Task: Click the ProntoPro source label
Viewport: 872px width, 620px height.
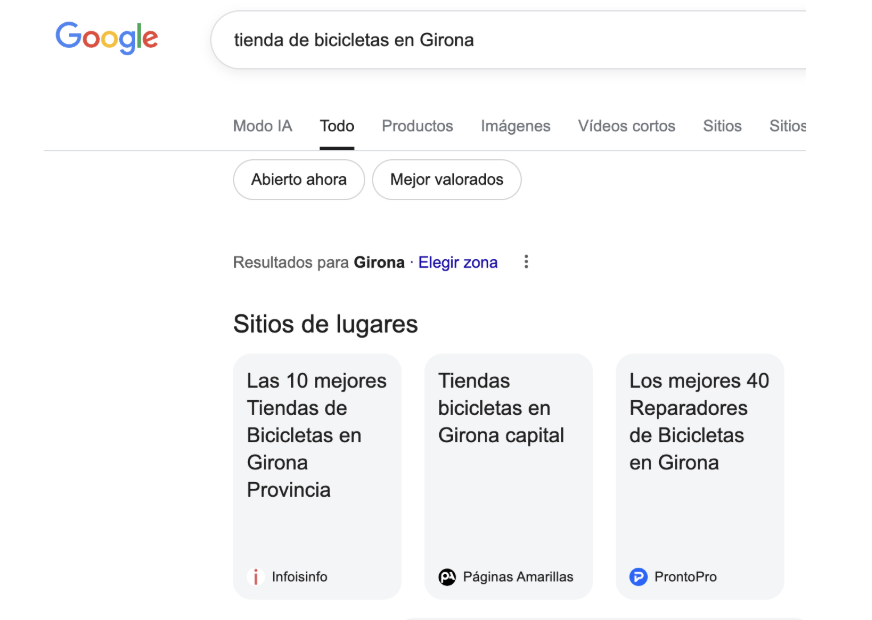Action: pyautogui.click(x=685, y=577)
